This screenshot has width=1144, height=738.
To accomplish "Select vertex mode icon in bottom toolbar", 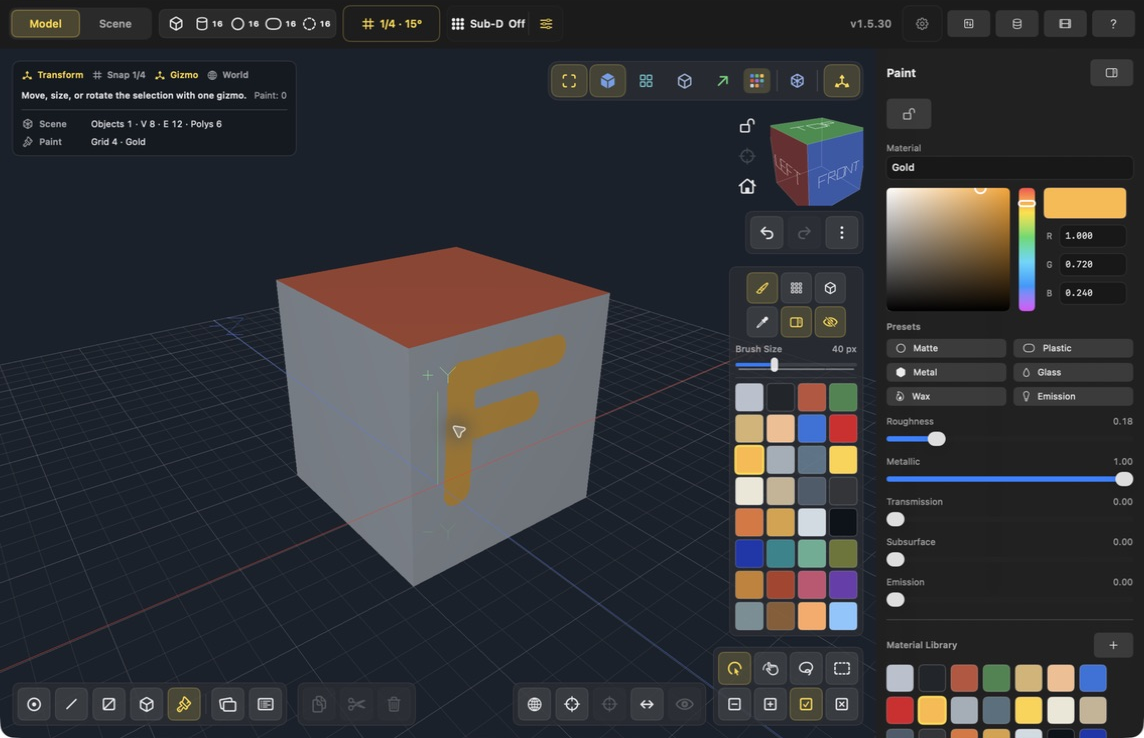I will [34, 704].
